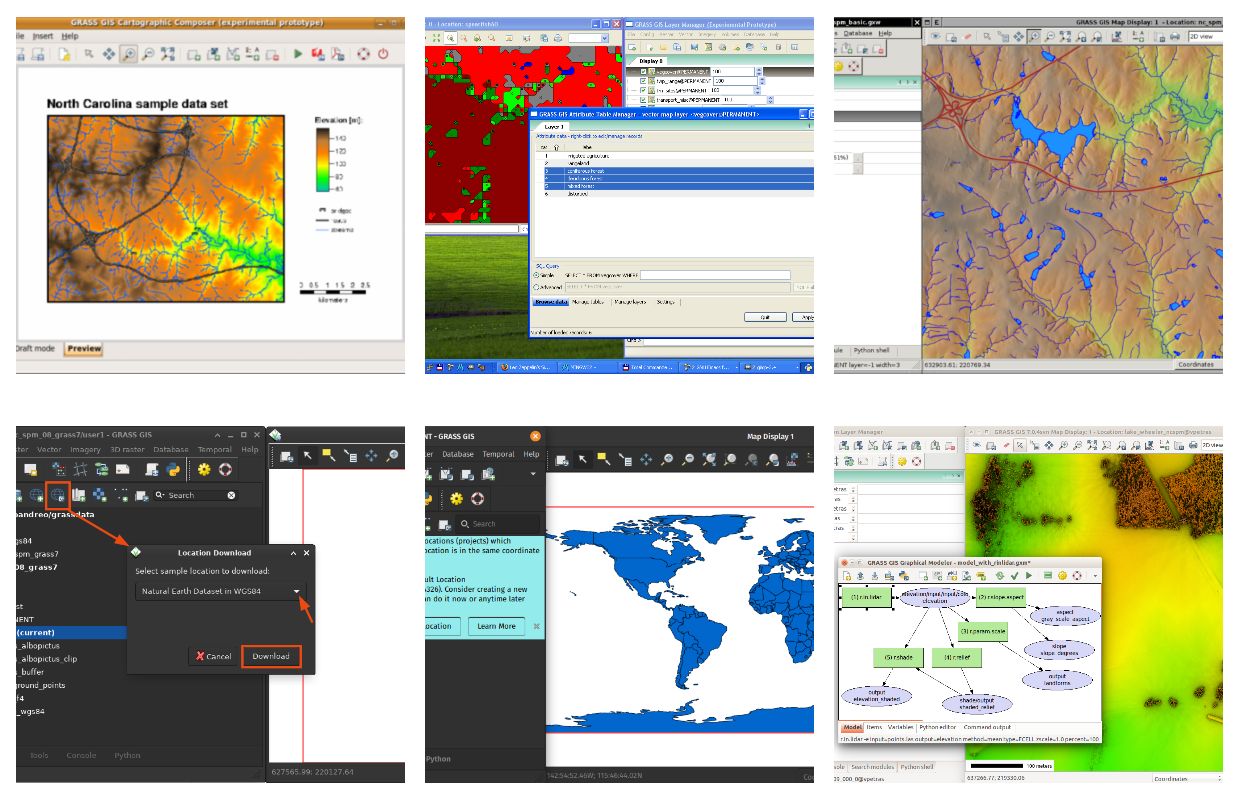Open the Coordinates dropdown under the lidar terrain map

(1187, 778)
